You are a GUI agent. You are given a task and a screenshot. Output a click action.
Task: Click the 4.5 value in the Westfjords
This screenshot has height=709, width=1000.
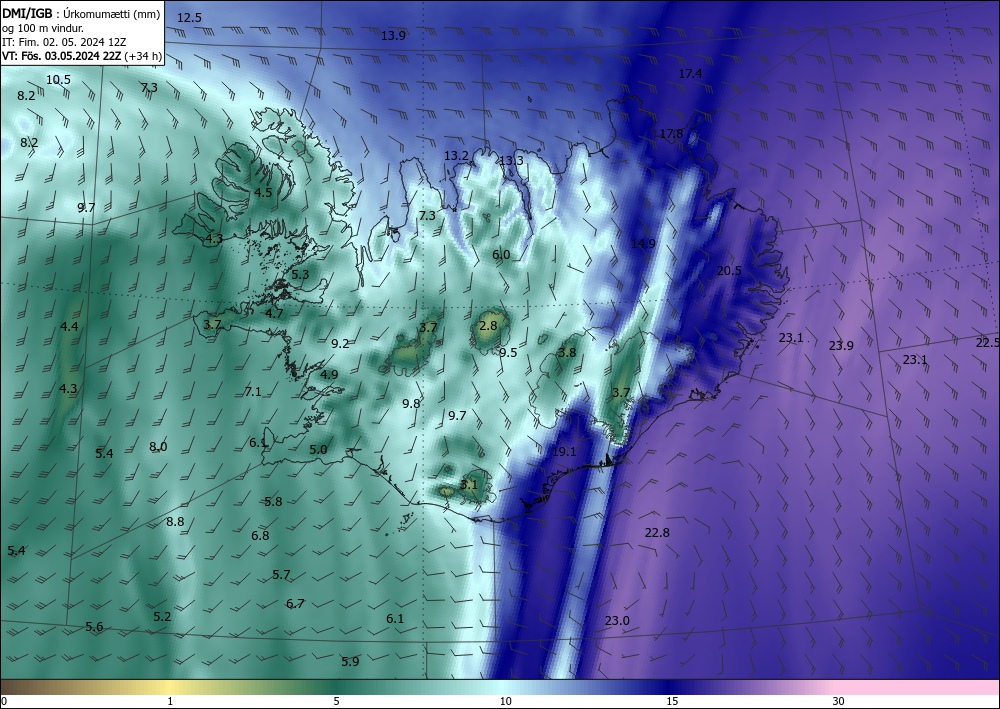(x=263, y=193)
